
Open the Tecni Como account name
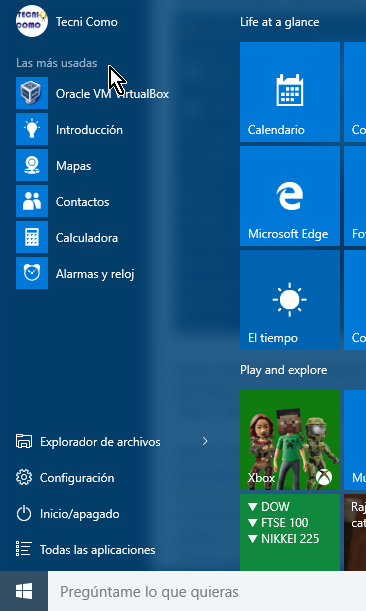pos(87,22)
